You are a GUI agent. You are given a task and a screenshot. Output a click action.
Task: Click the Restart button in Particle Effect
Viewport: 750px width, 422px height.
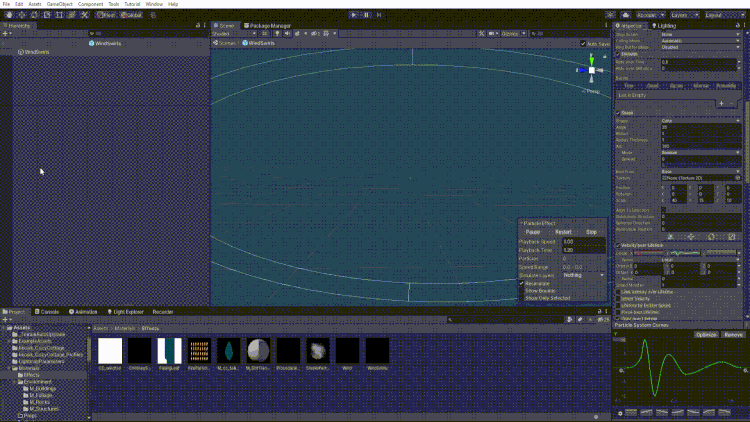(x=563, y=232)
